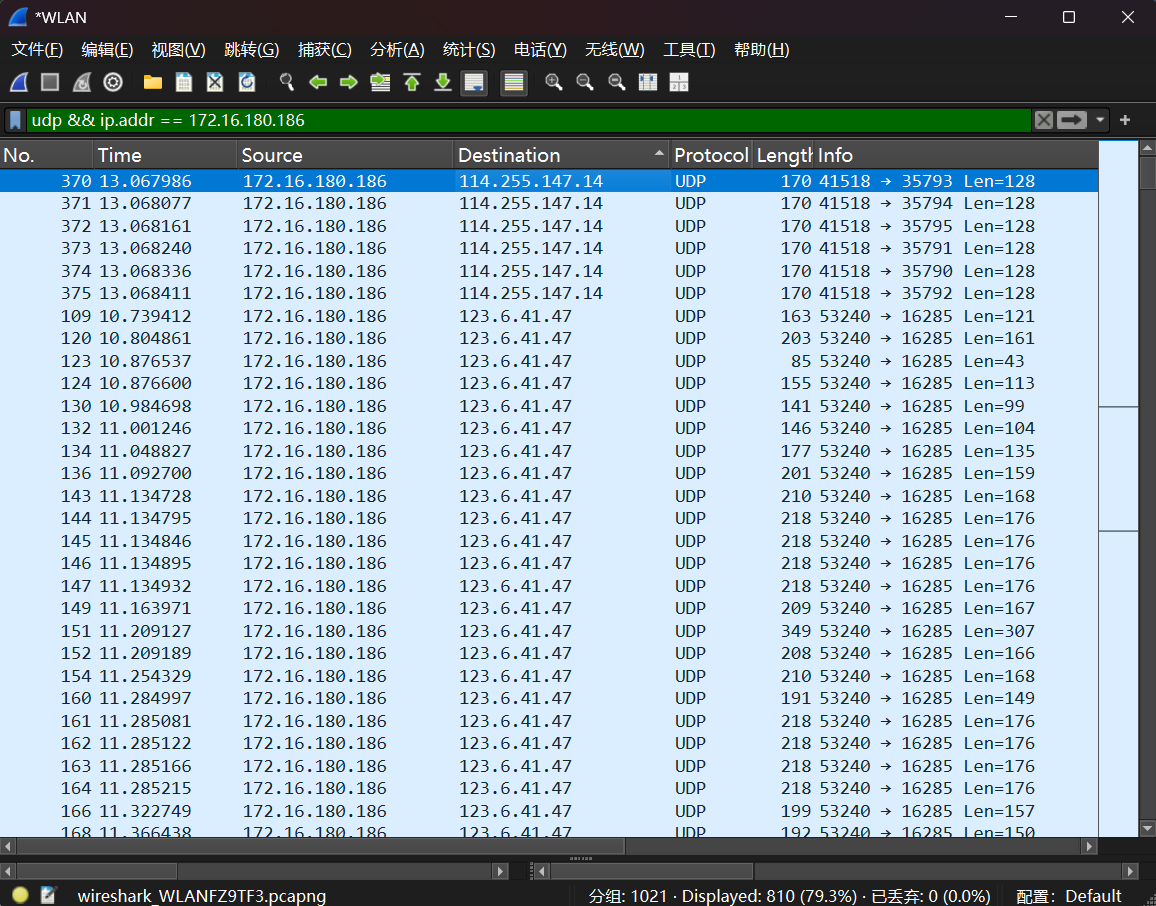The image size is (1156, 906).
Task: Select packet 109 at time 10.739412
Action: pyautogui.click(x=549, y=316)
